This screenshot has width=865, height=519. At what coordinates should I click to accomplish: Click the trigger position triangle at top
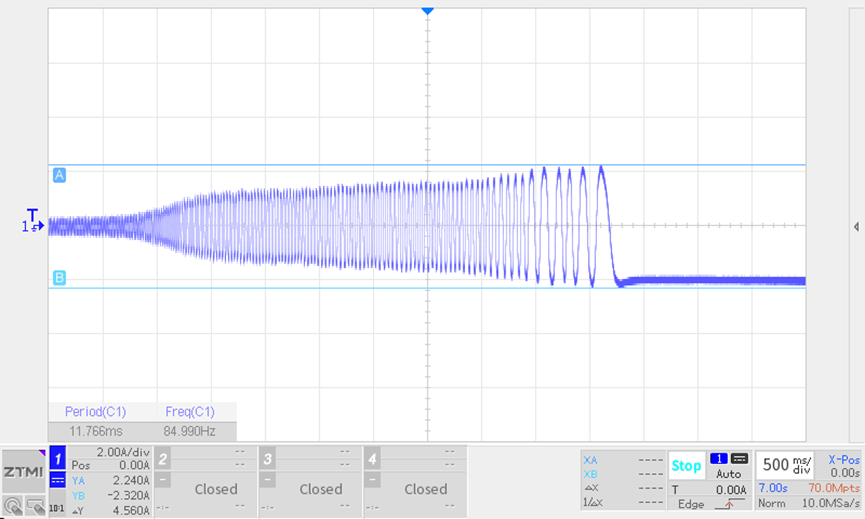click(427, 11)
